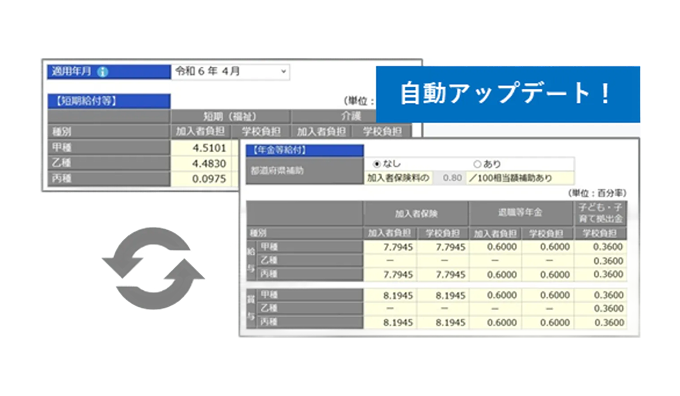This screenshot has width=680, height=396.
Task: Click the 加入者保険 column header
Action: coord(416,213)
